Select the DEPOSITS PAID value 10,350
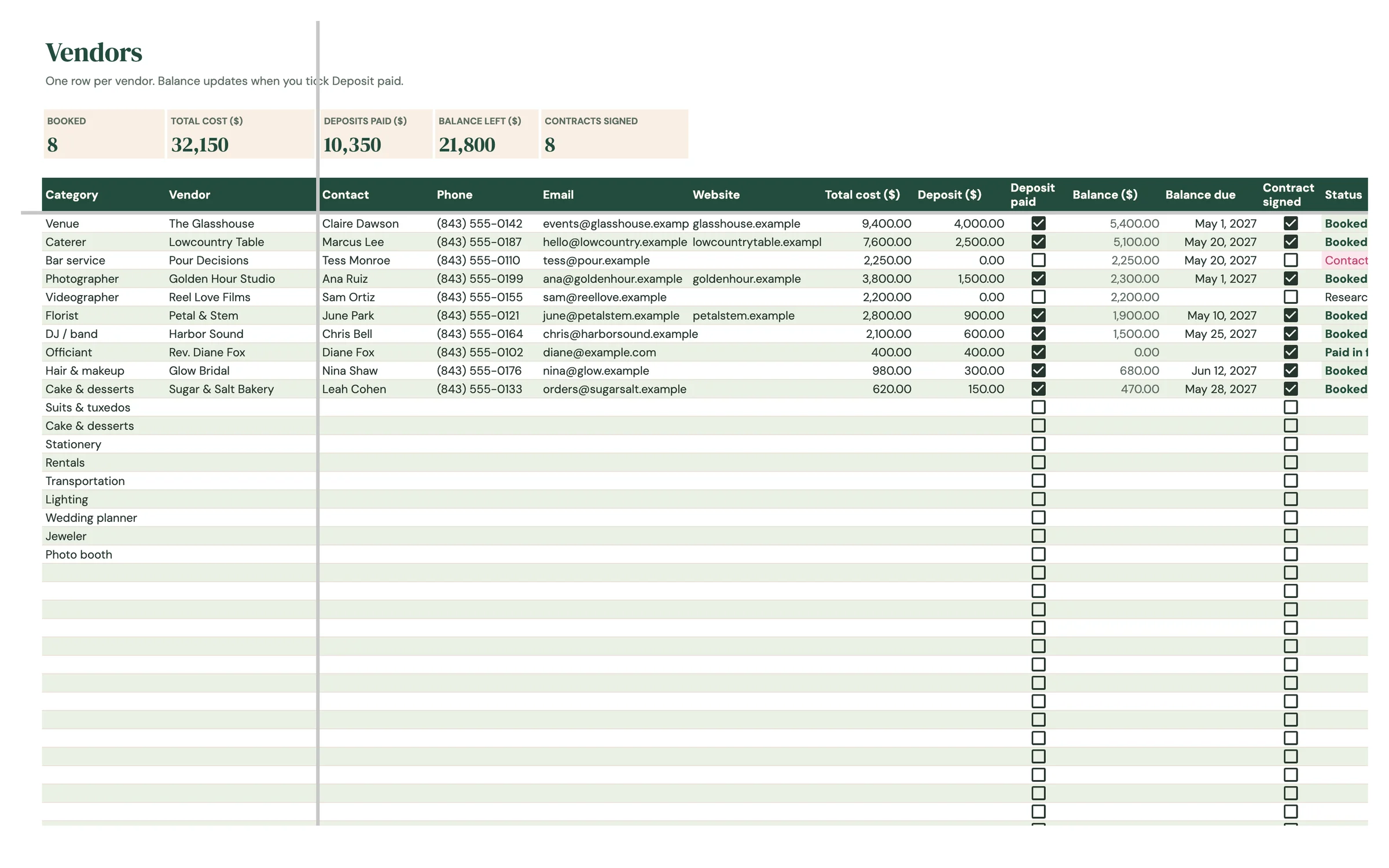Screen dimensions: 1389x868 [x=352, y=145]
